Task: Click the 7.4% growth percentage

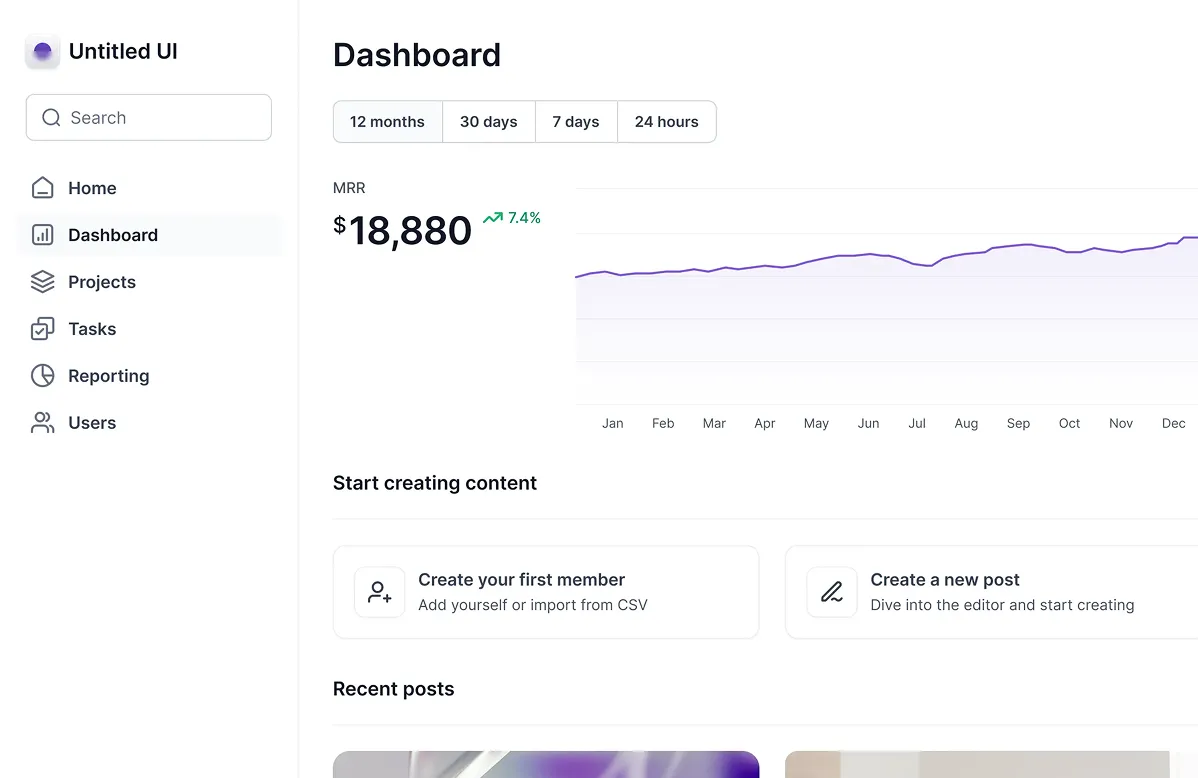Action: tap(524, 218)
